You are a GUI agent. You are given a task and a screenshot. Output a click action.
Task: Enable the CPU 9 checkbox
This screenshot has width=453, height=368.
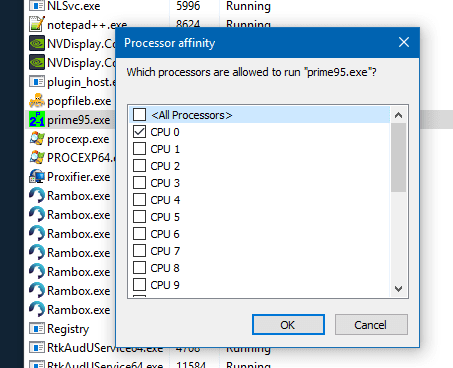pos(139,285)
